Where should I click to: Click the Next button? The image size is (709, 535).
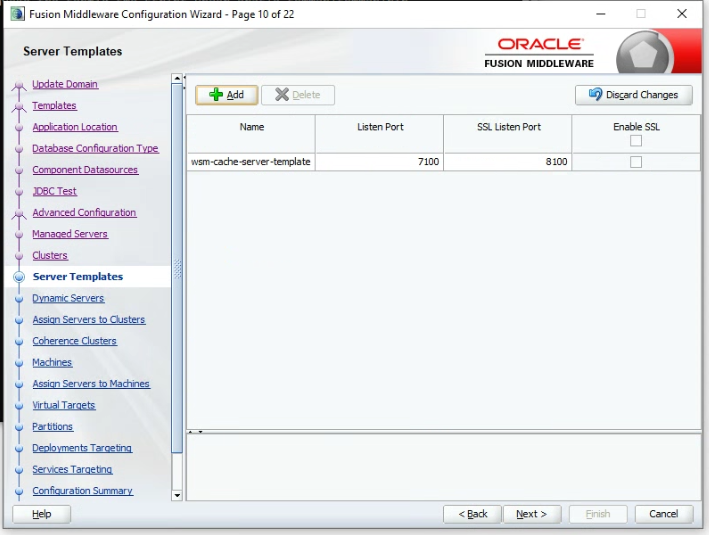click(x=532, y=514)
